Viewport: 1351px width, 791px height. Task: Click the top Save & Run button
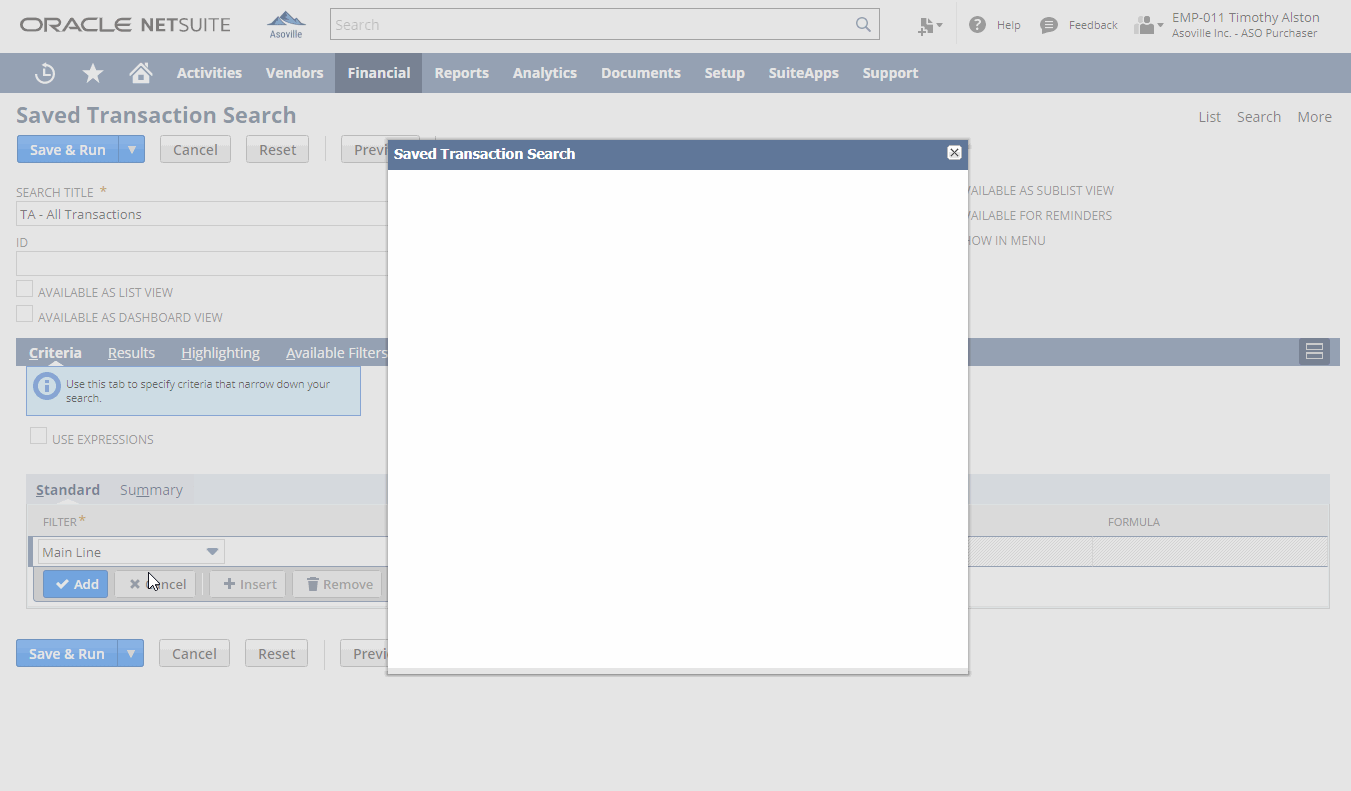68,150
